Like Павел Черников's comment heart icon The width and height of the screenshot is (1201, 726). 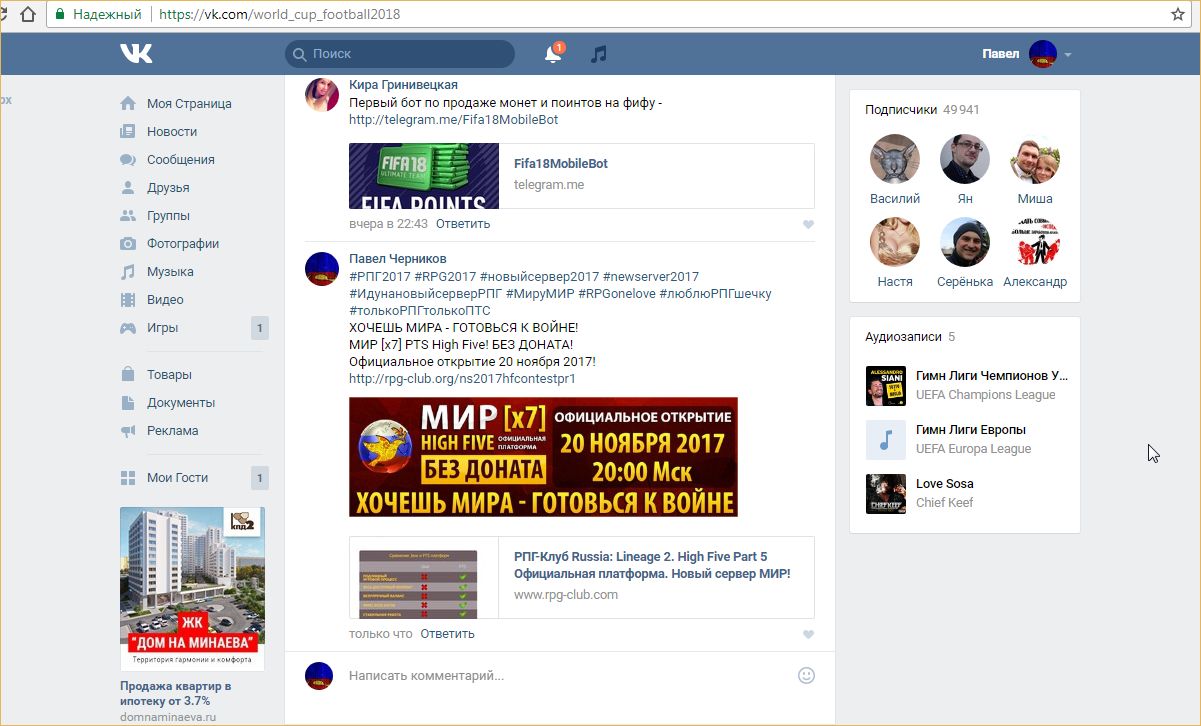click(x=808, y=635)
